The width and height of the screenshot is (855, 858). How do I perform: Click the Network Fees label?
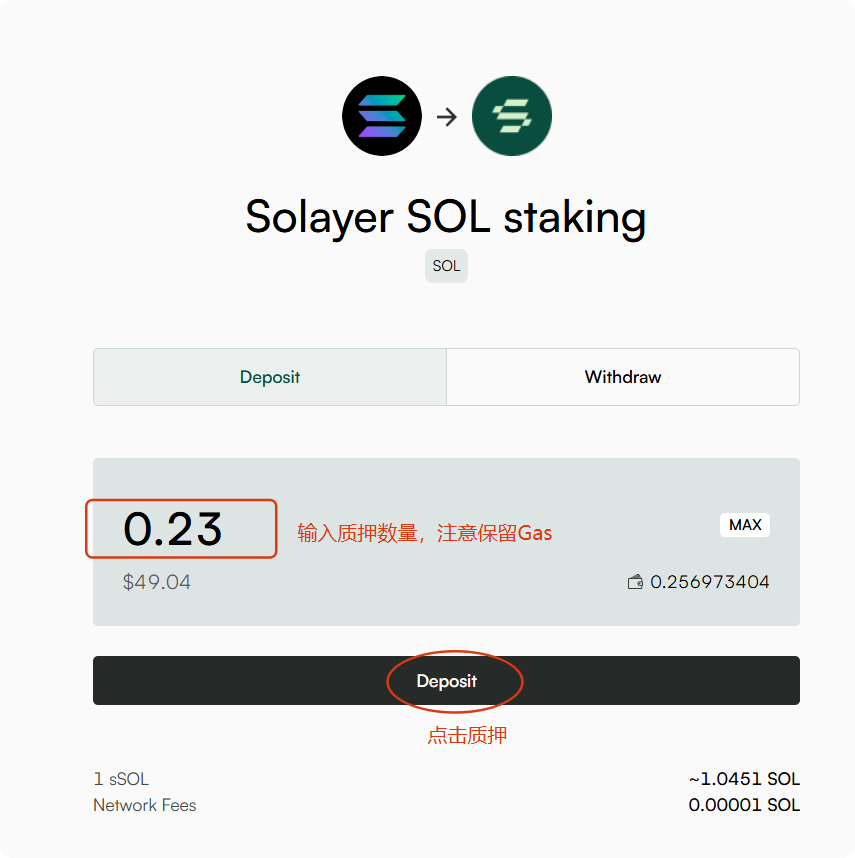pos(144,805)
